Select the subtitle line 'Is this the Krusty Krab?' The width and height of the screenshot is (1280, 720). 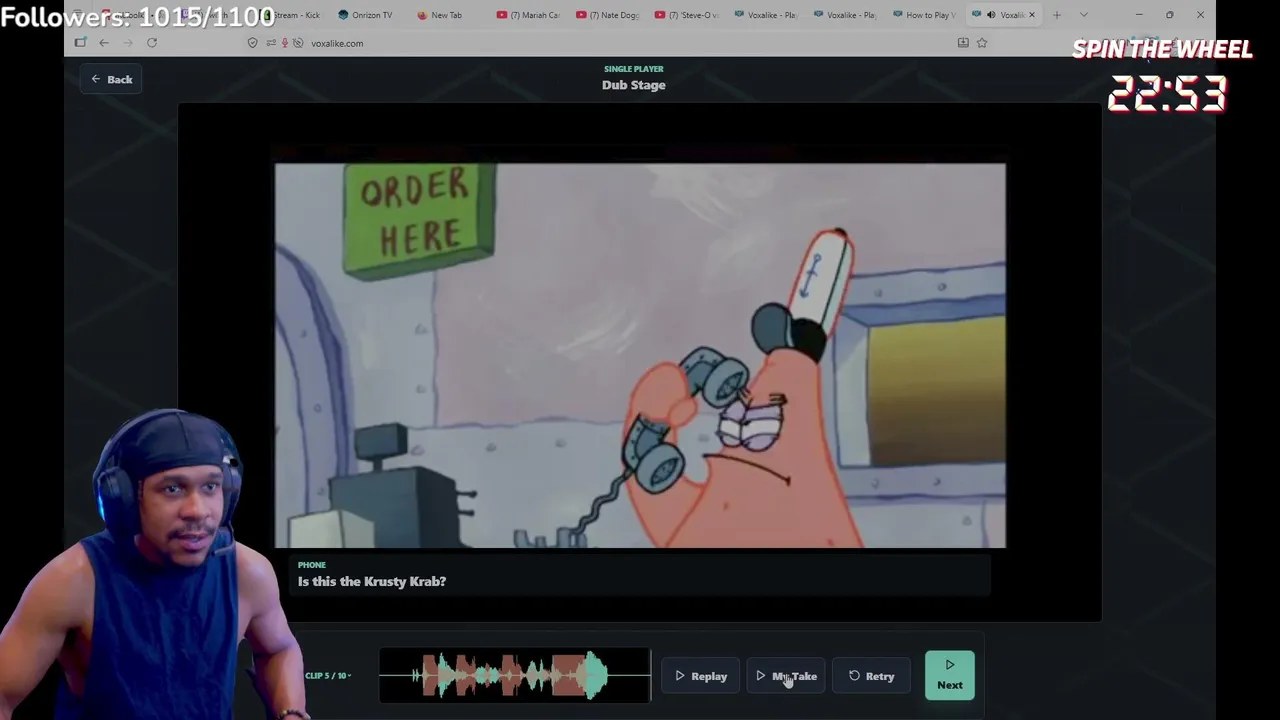point(372,581)
